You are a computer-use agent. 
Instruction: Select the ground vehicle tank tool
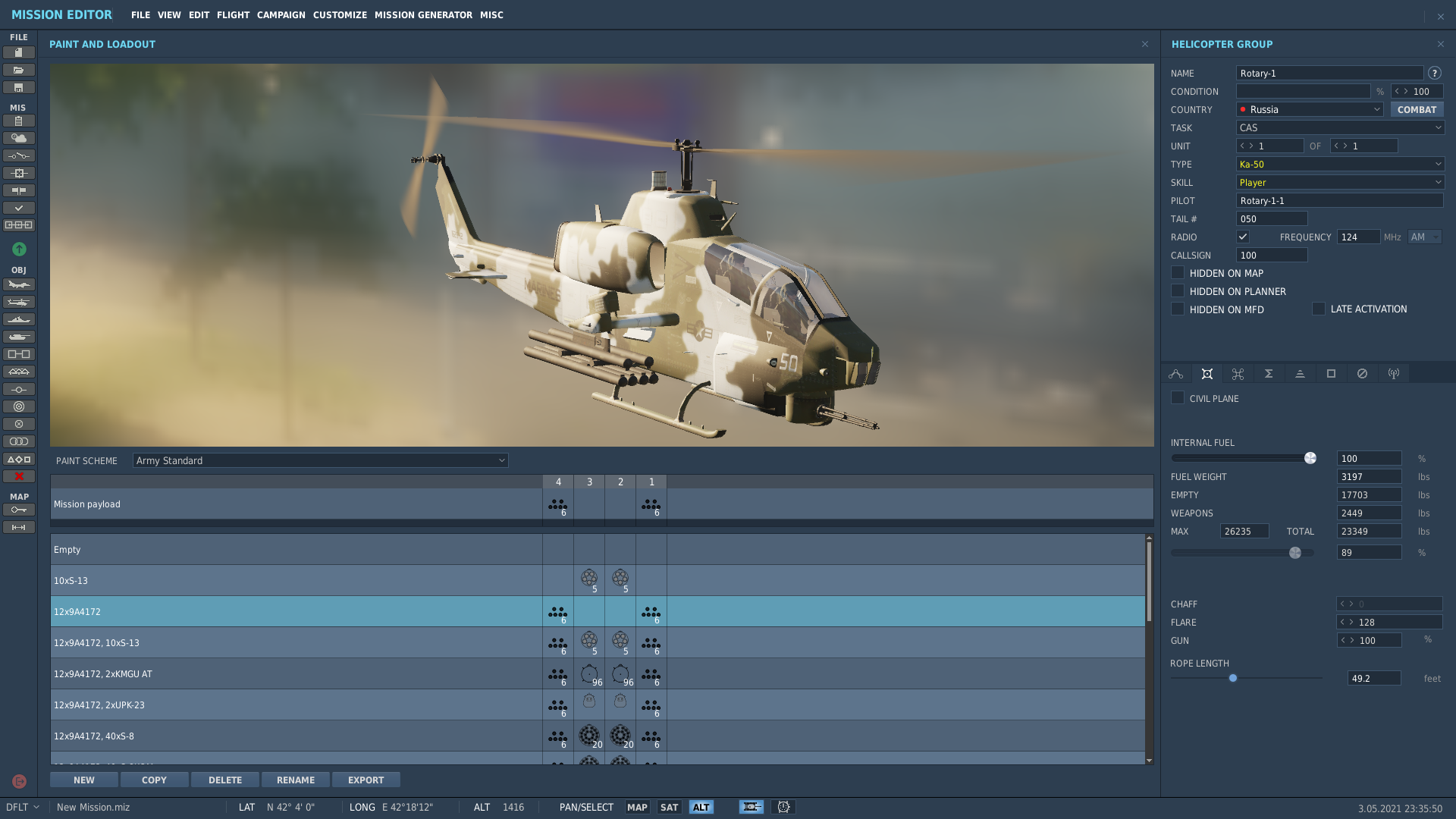19,337
